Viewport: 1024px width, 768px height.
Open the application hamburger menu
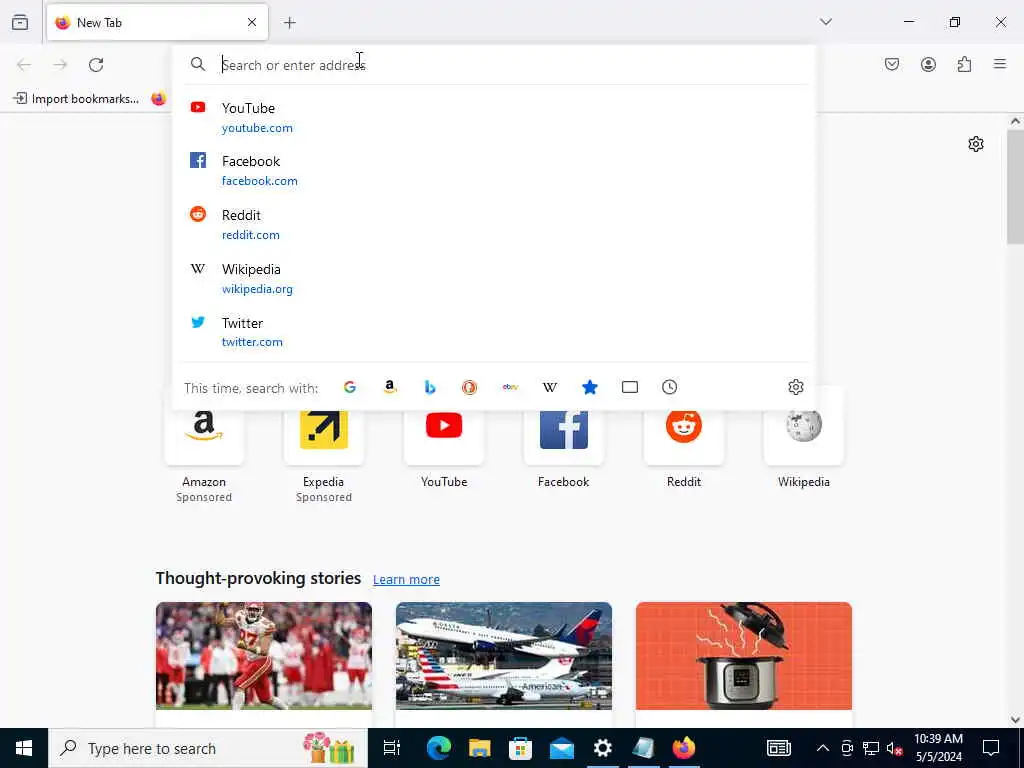pyautogui.click(x=1000, y=64)
